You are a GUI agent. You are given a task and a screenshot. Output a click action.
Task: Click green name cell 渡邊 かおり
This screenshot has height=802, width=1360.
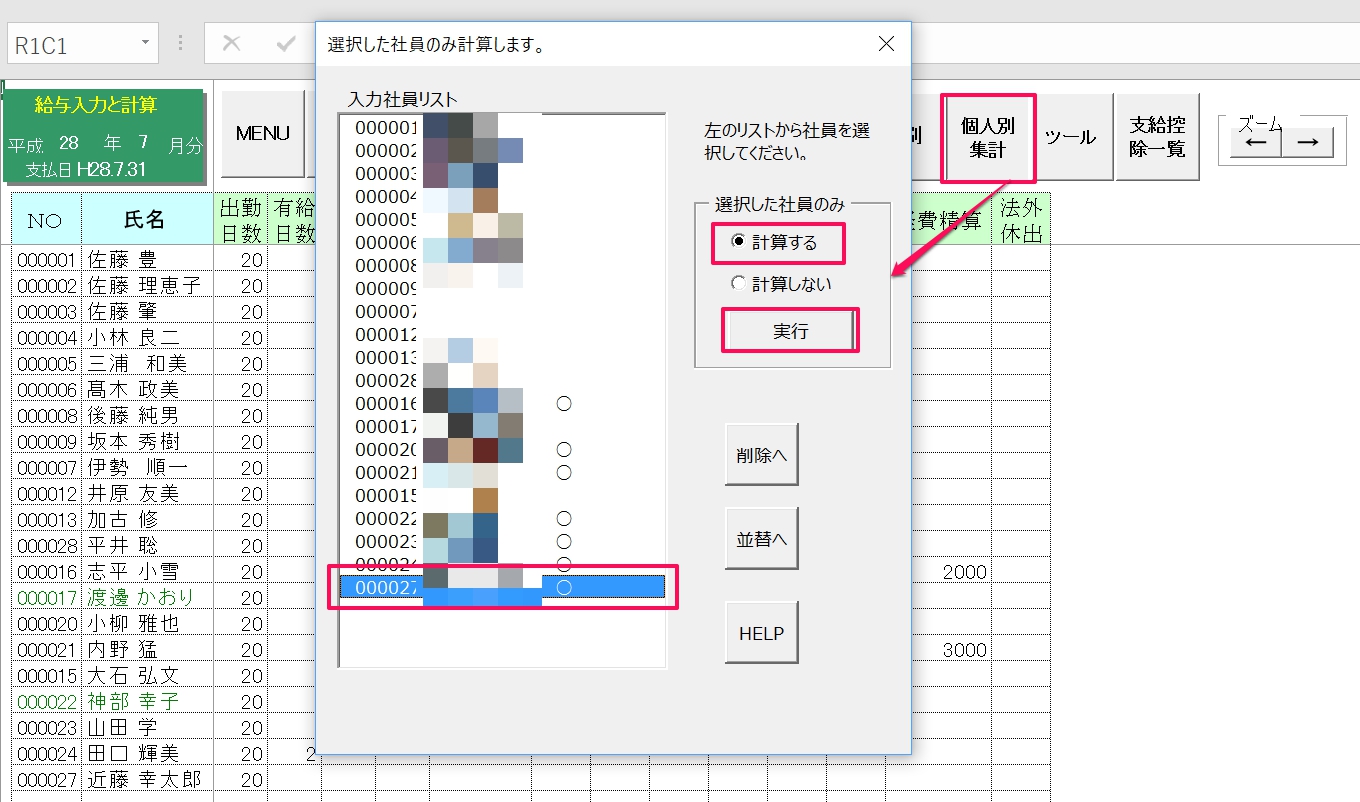147,597
